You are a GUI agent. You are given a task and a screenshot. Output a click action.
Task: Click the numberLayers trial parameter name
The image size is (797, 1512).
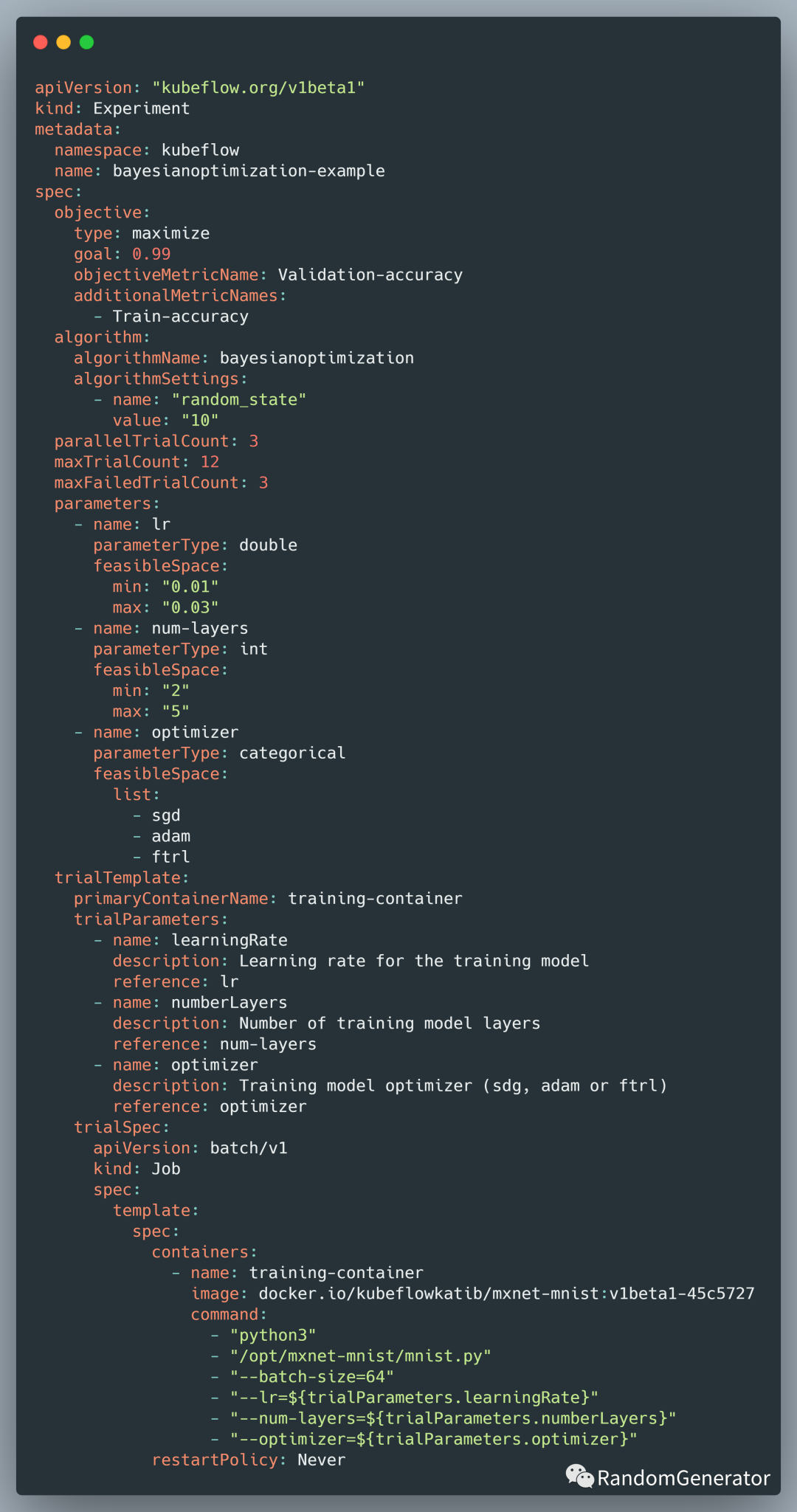[x=229, y=1003]
